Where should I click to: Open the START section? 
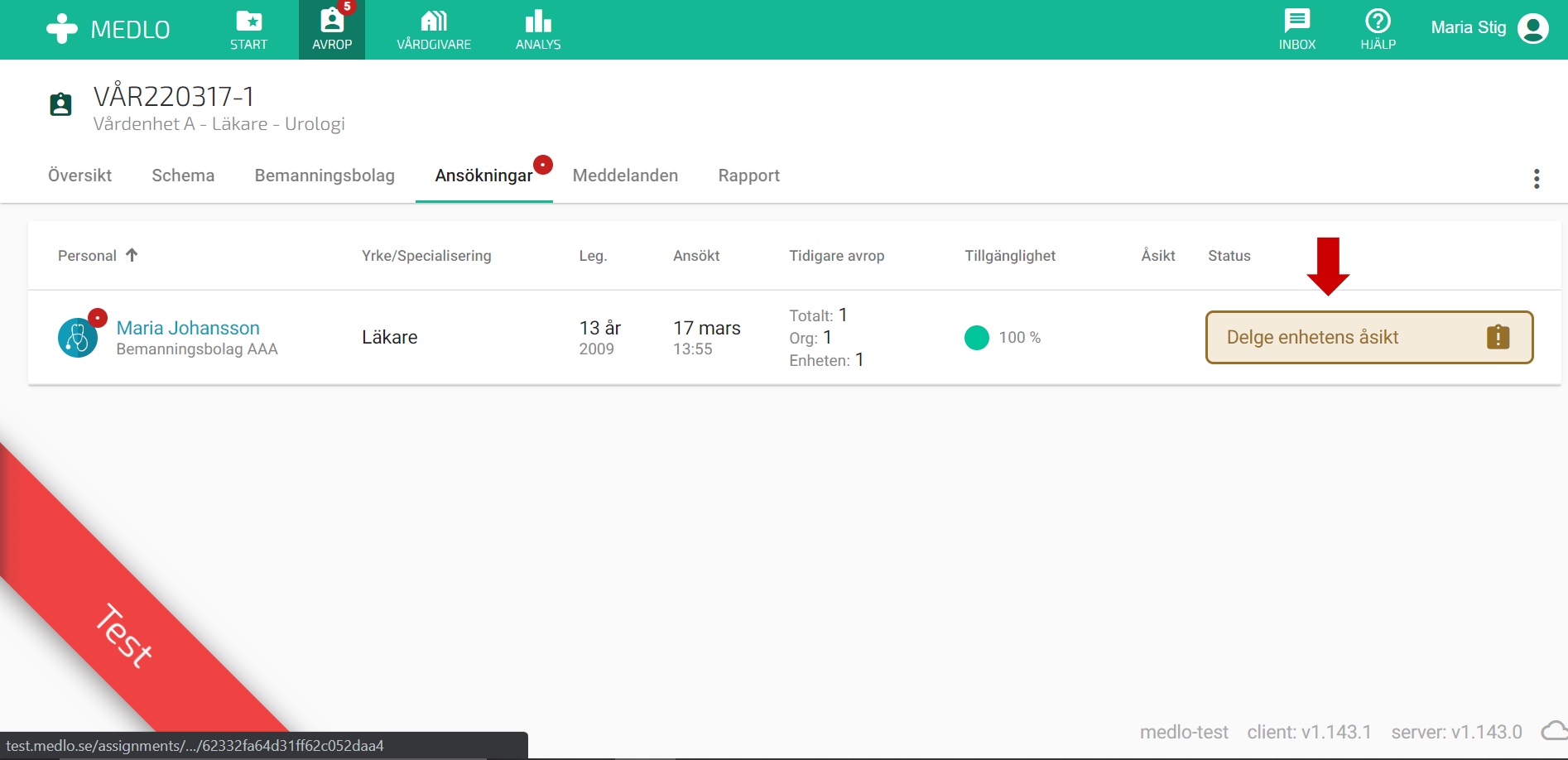(x=249, y=30)
